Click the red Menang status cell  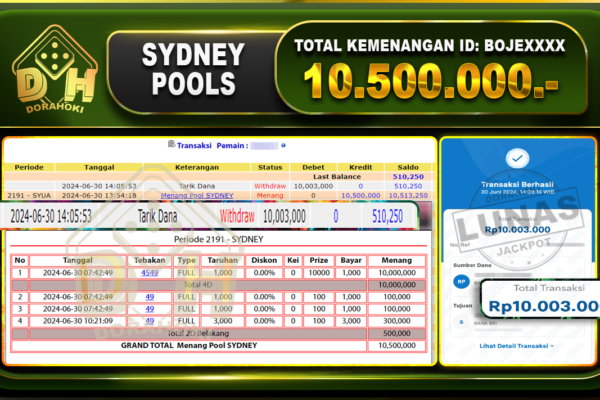[270, 195]
